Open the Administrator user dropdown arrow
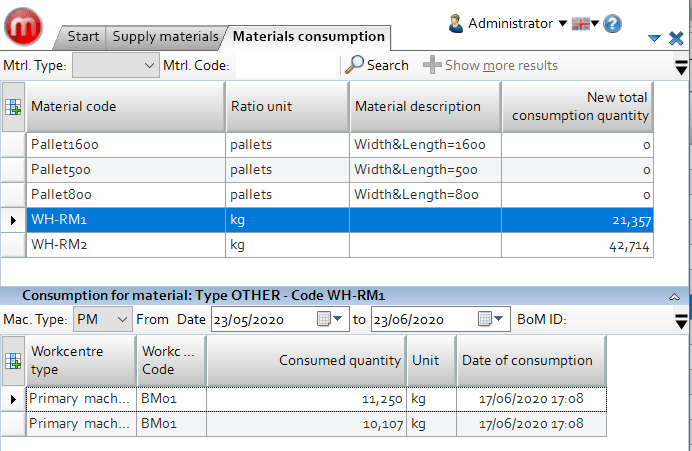The height and width of the screenshot is (451, 692). 563,23
